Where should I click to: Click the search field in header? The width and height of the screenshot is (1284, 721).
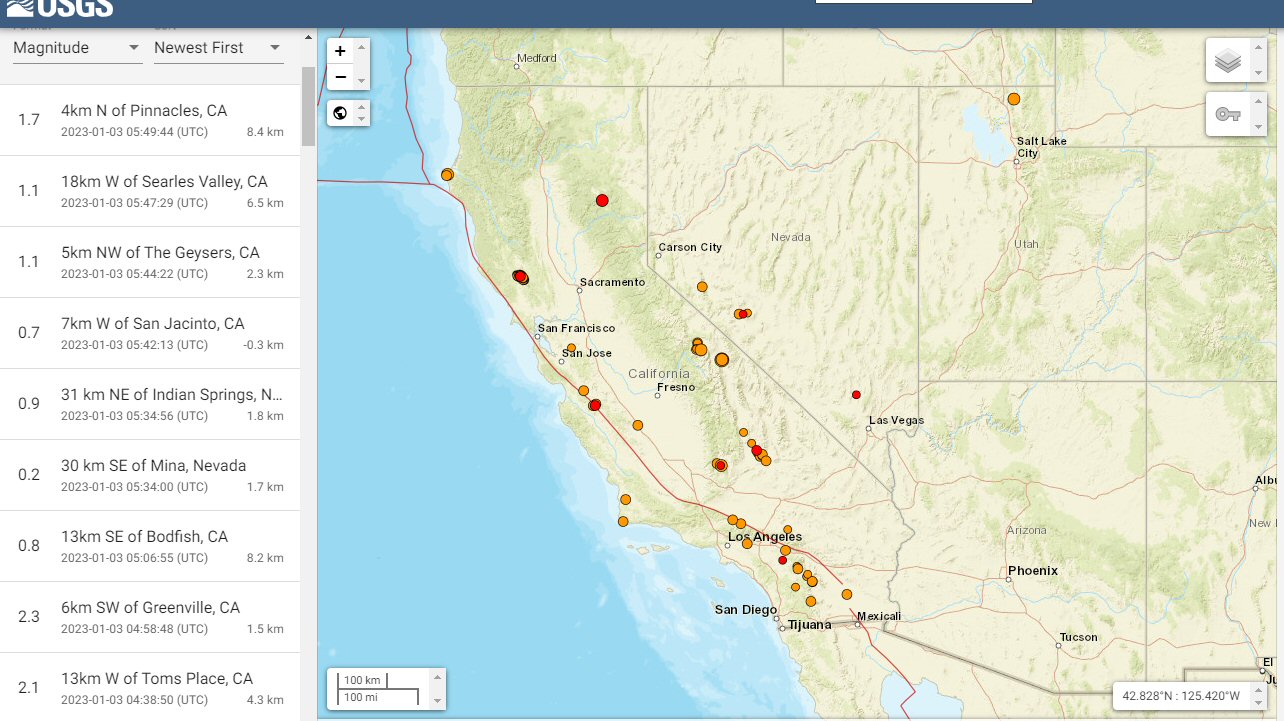[x=923, y=2]
